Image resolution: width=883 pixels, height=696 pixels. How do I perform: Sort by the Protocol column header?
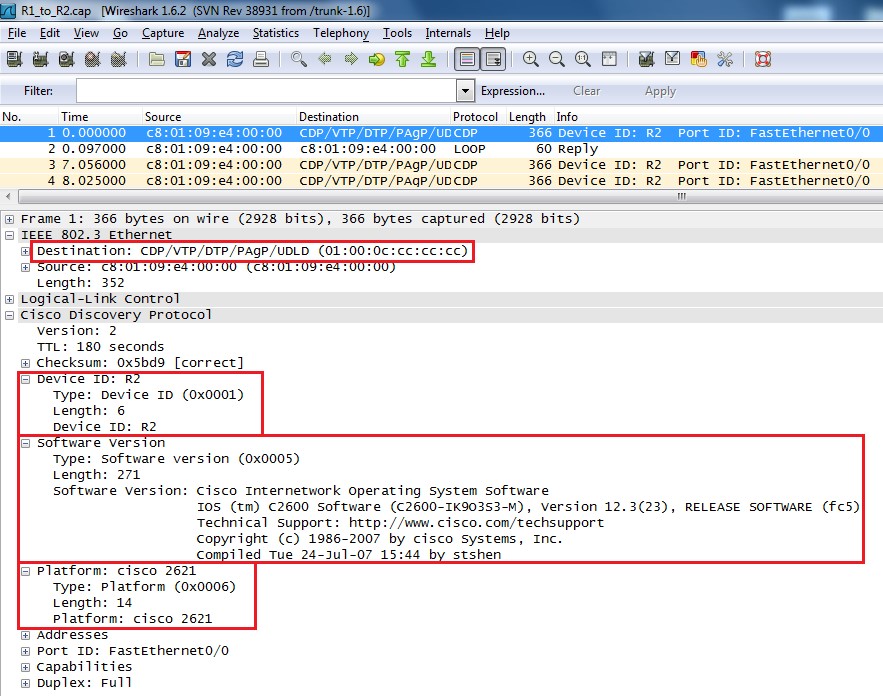[x=476, y=117]
